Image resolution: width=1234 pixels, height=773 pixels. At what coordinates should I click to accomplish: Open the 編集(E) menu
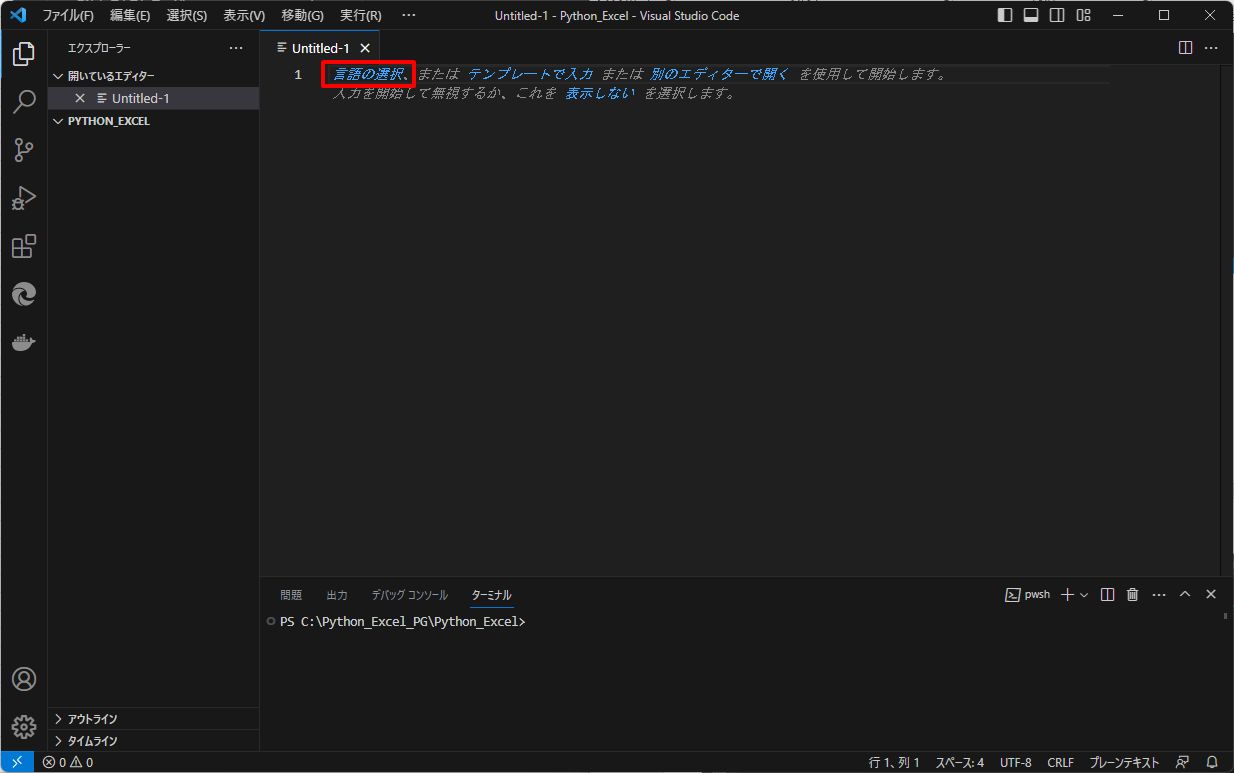click(130, 15)
